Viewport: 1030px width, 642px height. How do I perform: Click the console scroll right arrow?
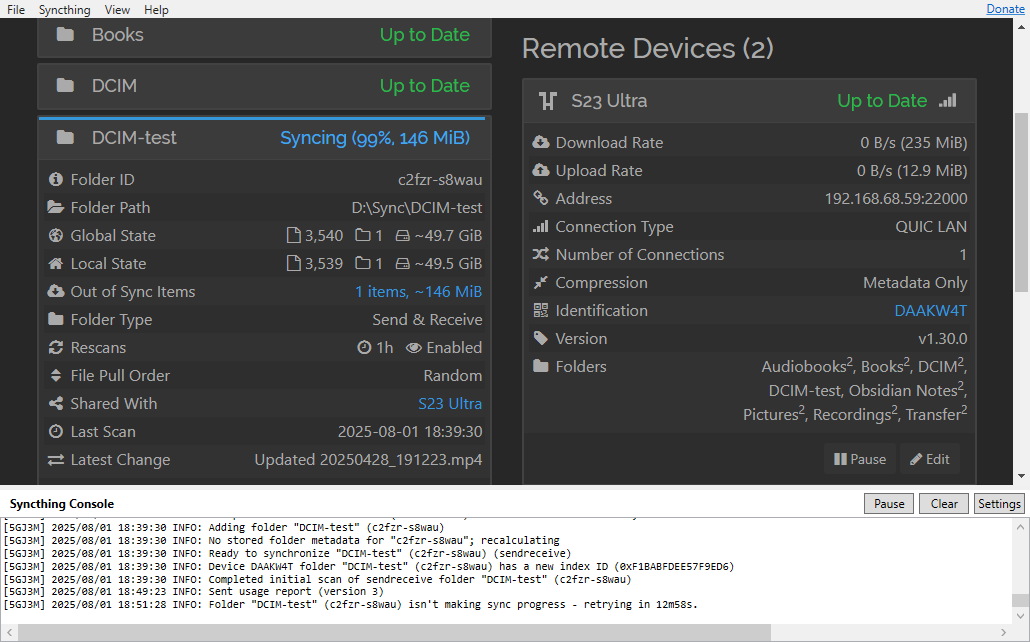click(x=1002, y=632)
